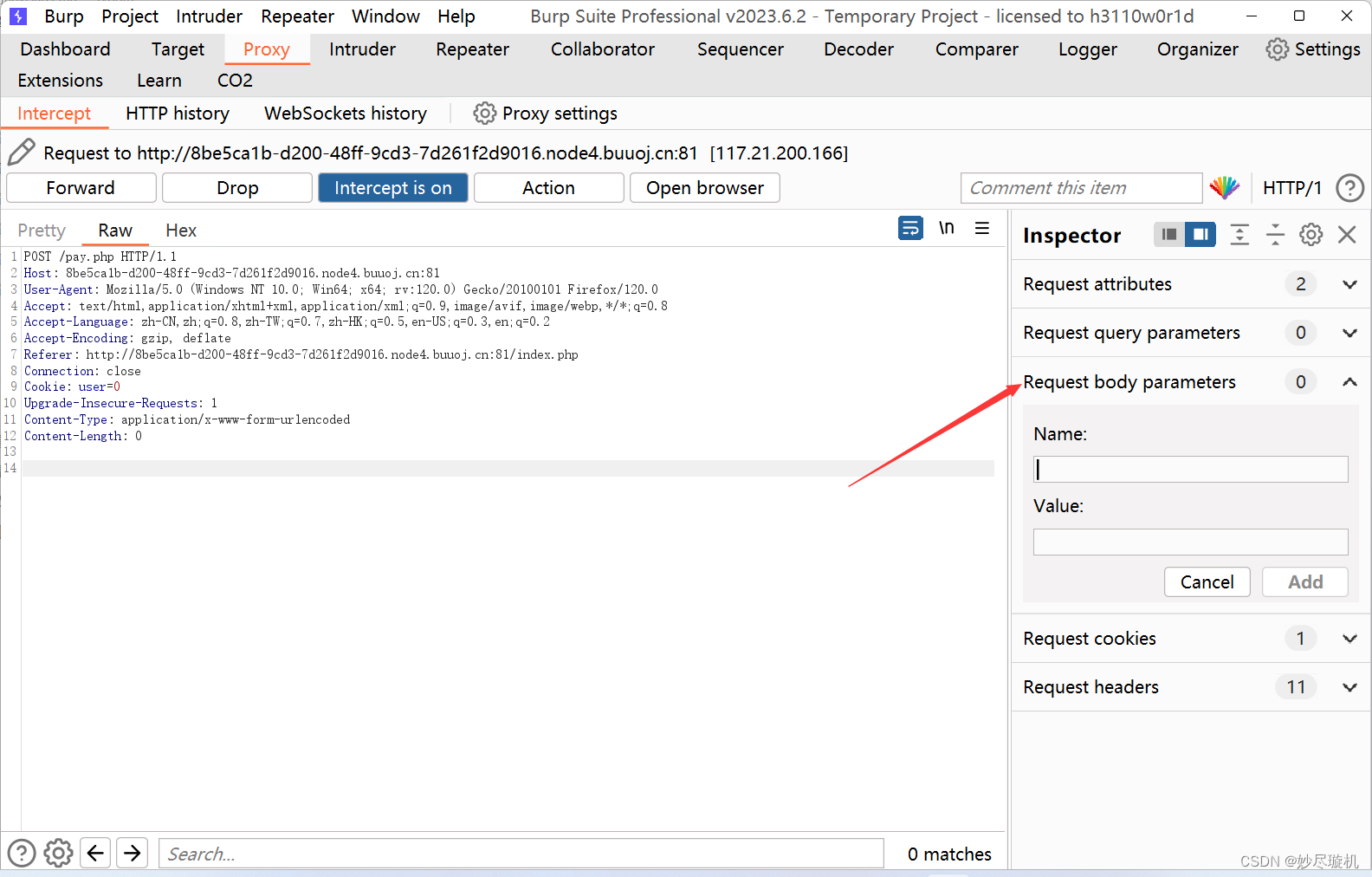Collapse all Inspector sections icon
The height and width of the screenshot is (877, 1372).
point(1275,234)
